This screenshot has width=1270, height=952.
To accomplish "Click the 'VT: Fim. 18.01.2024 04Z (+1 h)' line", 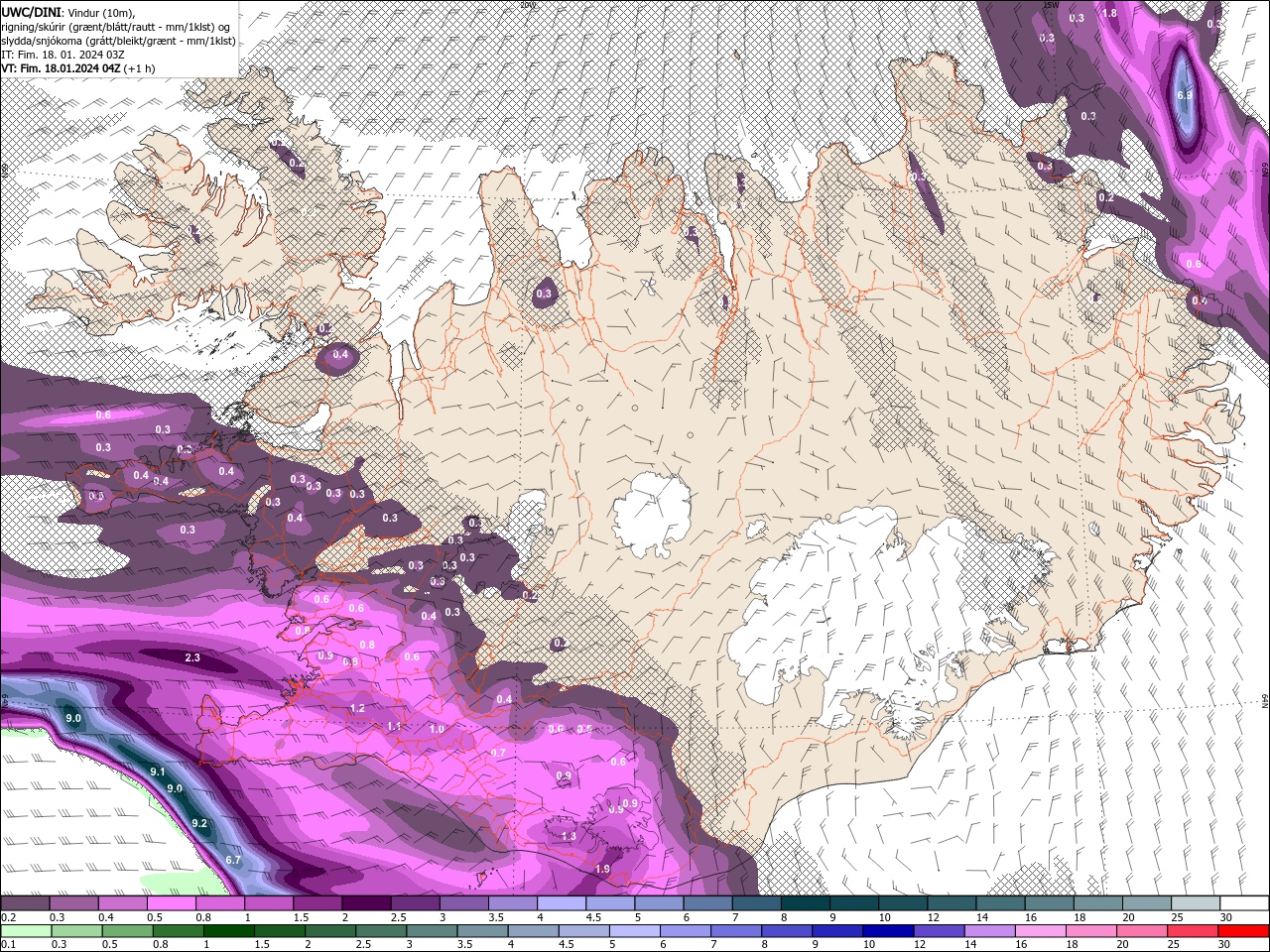I will point(78,68).
